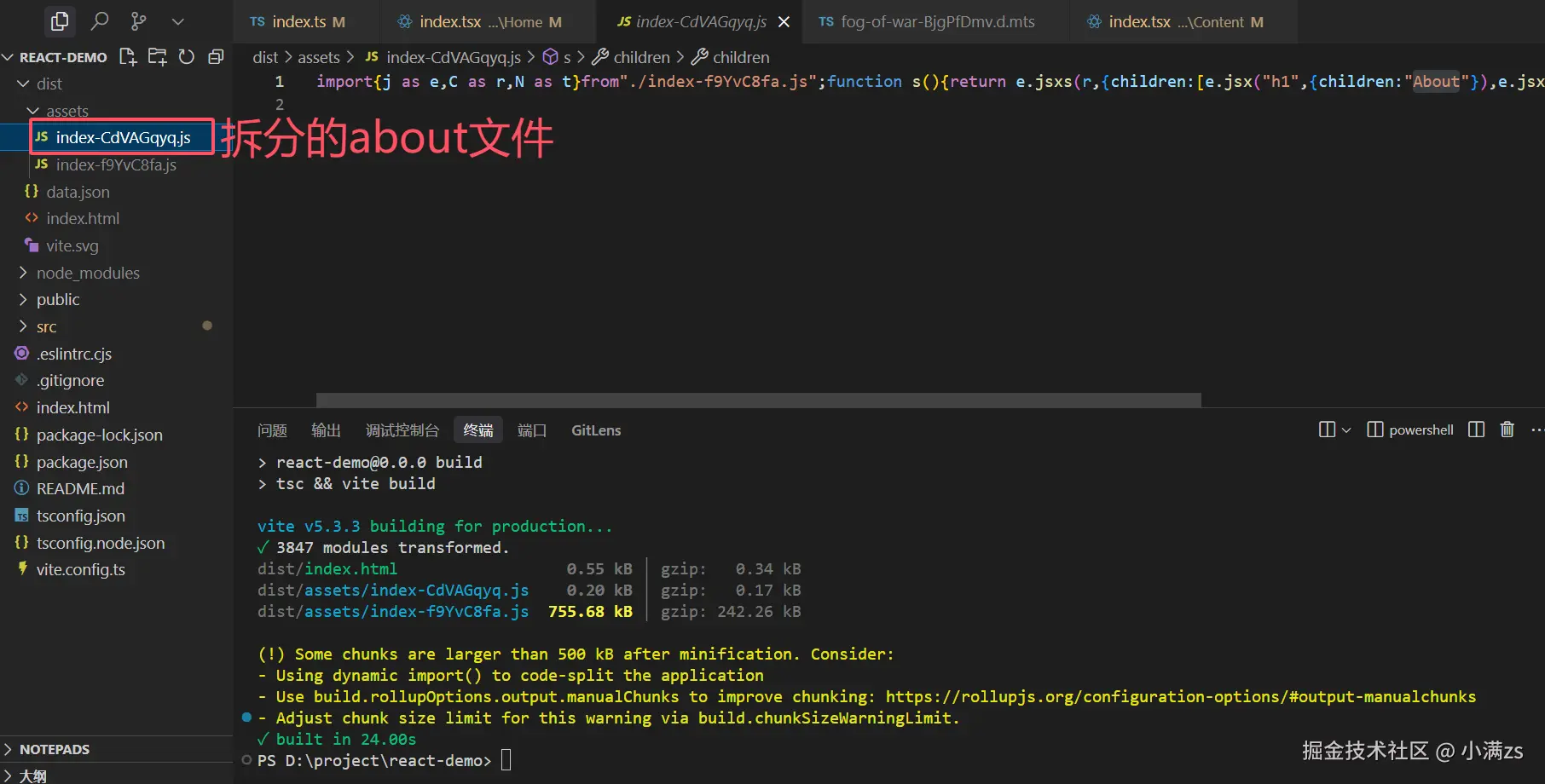Switch to fog-of-war-BjgPfDmv.d.mts tab
The image size is (1545, 784).
click(936, 22)
